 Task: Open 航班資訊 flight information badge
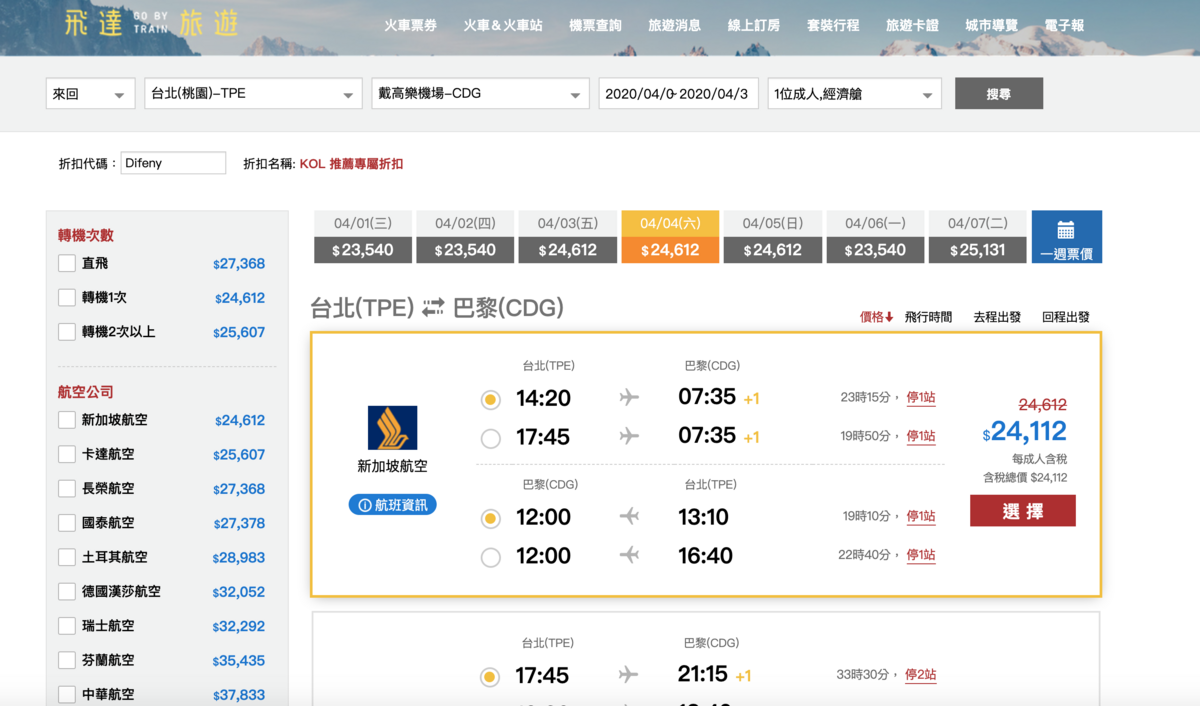(x=392, y=505)
